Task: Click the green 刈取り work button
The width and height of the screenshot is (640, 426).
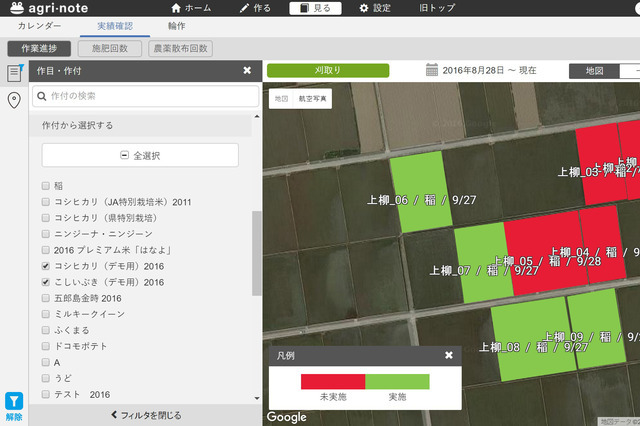Action: [x=328, y=70]
